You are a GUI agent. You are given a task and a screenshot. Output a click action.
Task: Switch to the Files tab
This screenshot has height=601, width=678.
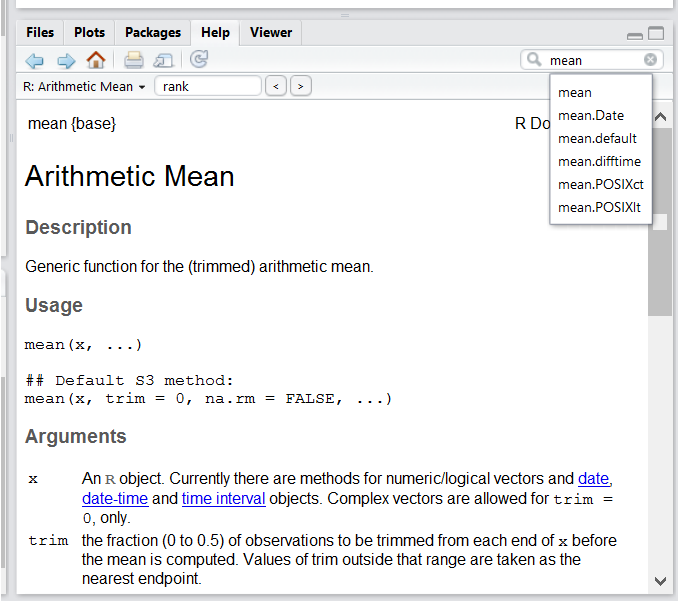[x=40, y=33]
